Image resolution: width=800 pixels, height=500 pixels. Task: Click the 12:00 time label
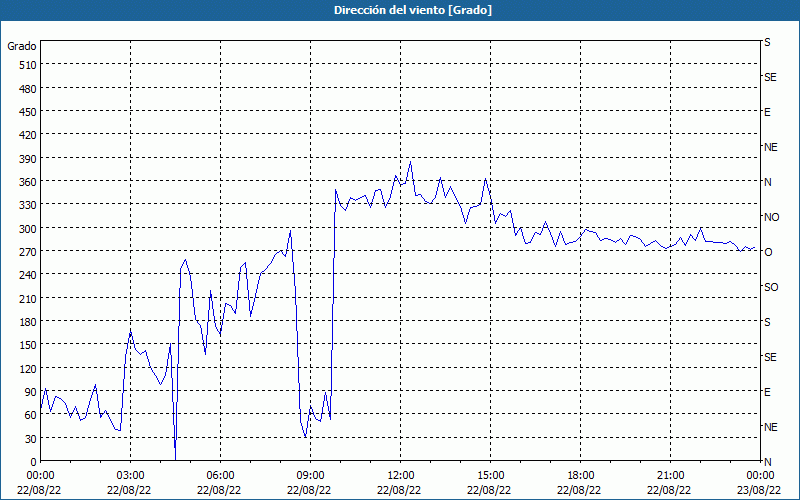401,476
